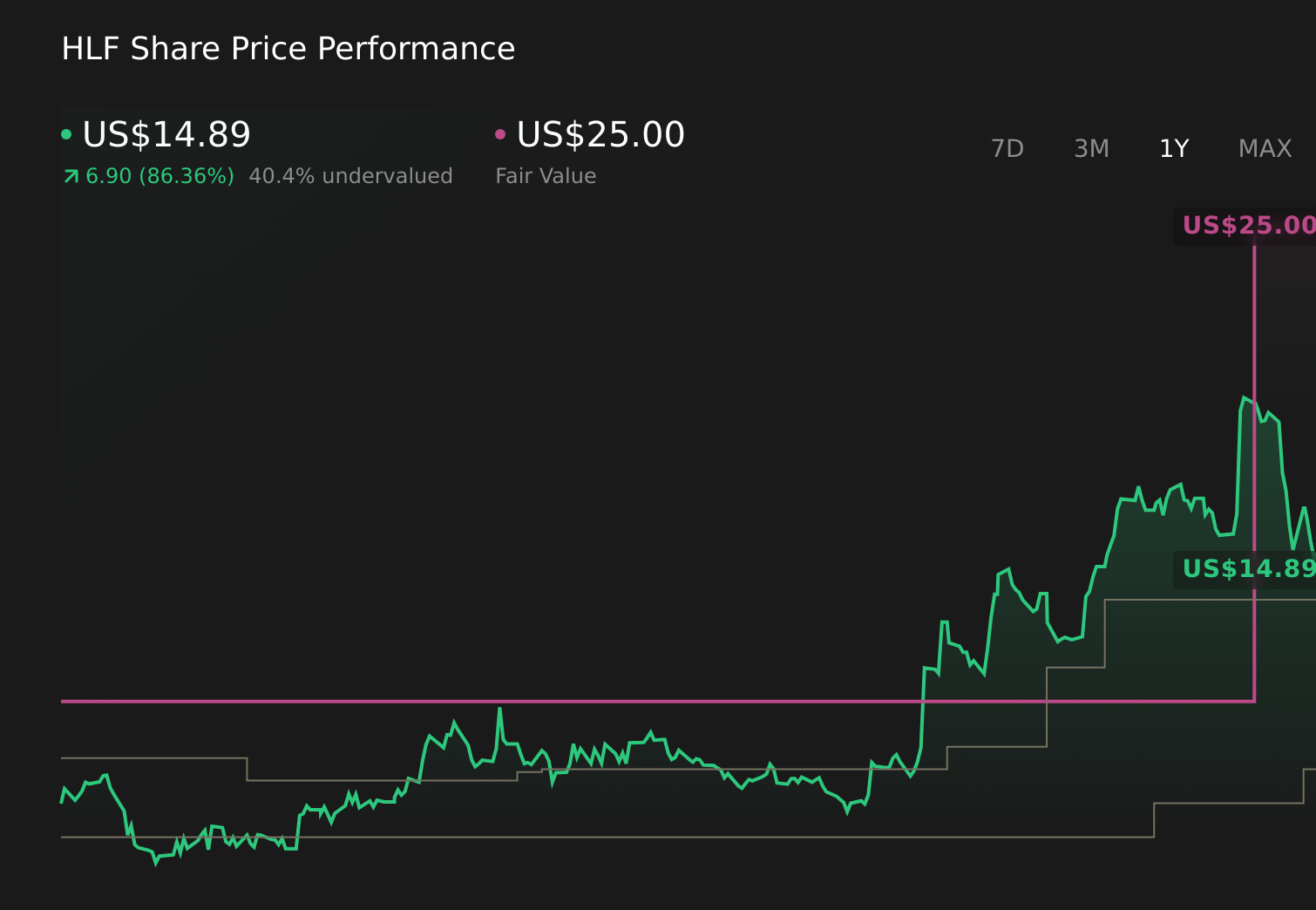The image size is (1316, 910).
Task: Switch to the MAX time range
Action: coord(1264,148)
